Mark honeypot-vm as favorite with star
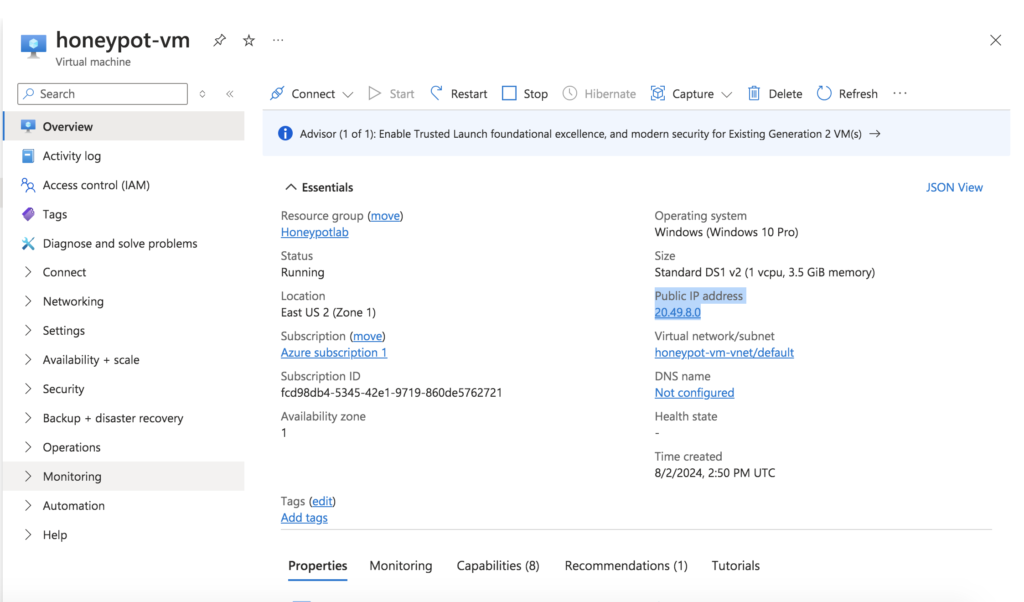Viewport: 1024px width, 602px height. pyautogui.click(x=249, y=40)
